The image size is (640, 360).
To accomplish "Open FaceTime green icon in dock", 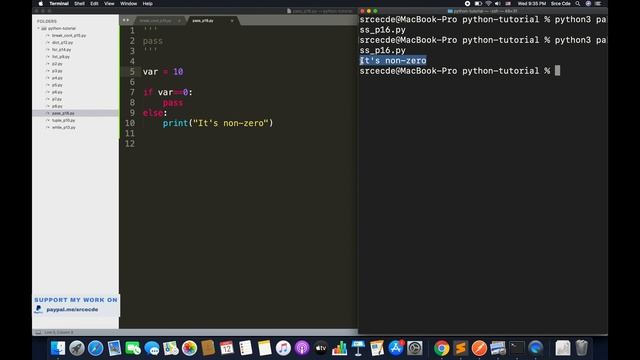I will [133, 348].
